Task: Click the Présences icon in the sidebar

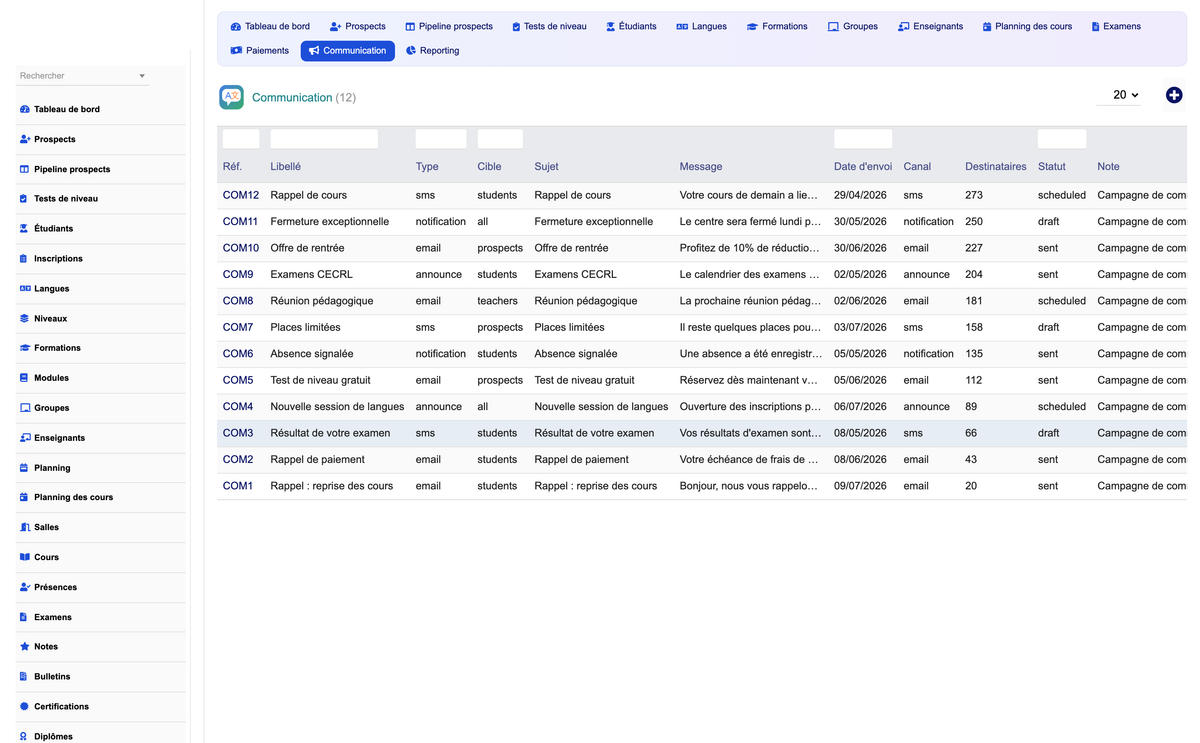Action: [x=25, y=587]
